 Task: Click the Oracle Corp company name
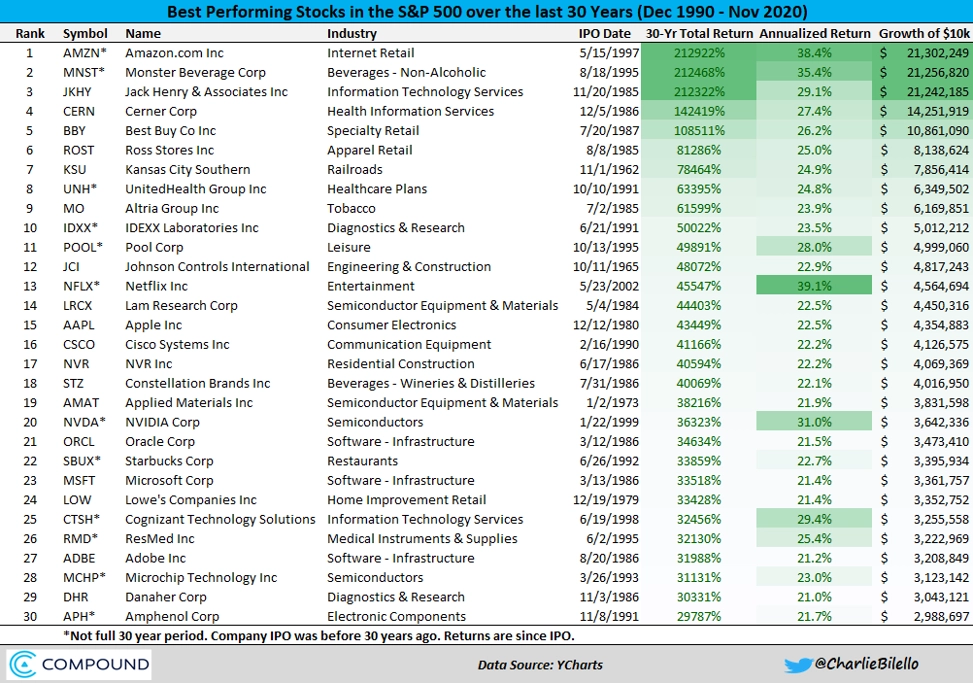coord(160,442)
